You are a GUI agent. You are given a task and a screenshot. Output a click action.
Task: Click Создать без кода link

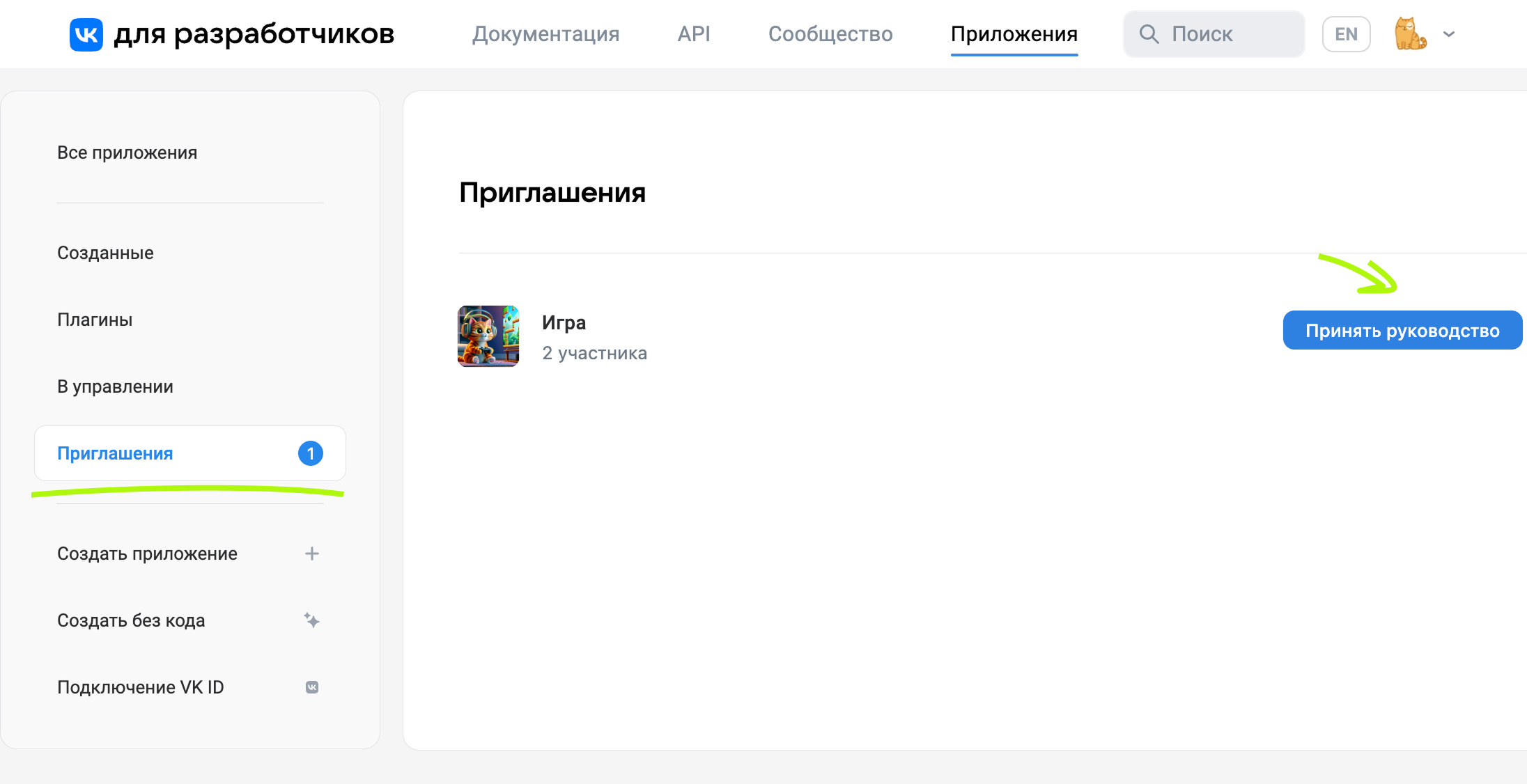tap(131, 620)
